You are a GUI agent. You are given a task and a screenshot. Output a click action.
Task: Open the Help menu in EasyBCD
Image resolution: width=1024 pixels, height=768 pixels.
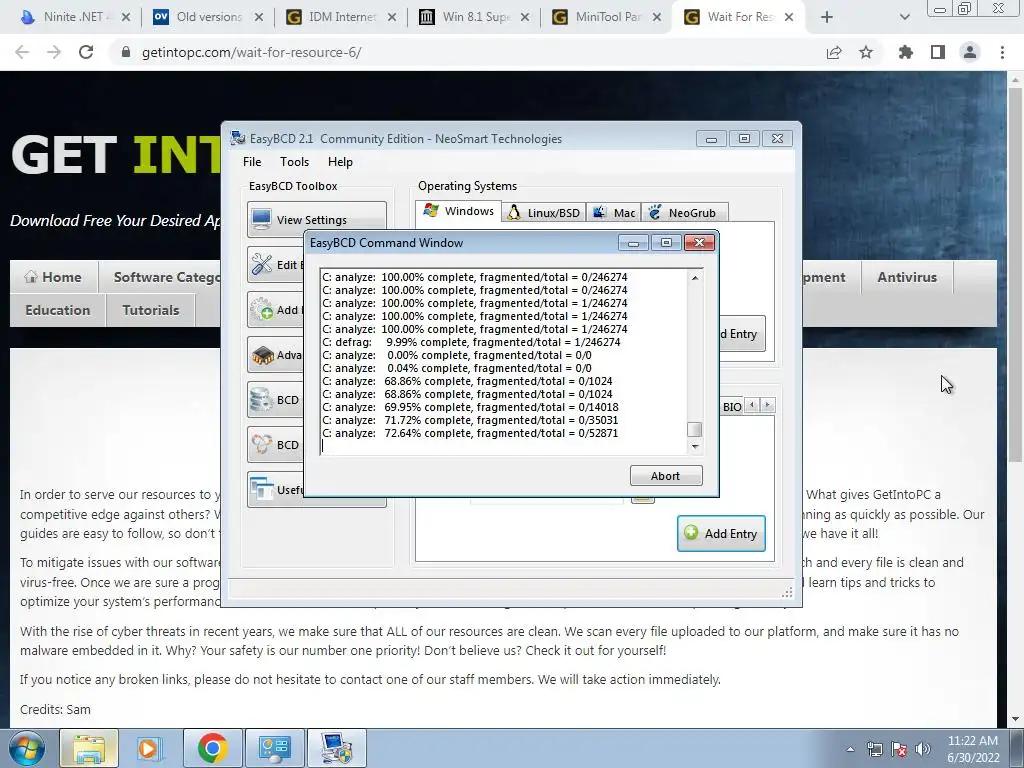coord(340,162)
